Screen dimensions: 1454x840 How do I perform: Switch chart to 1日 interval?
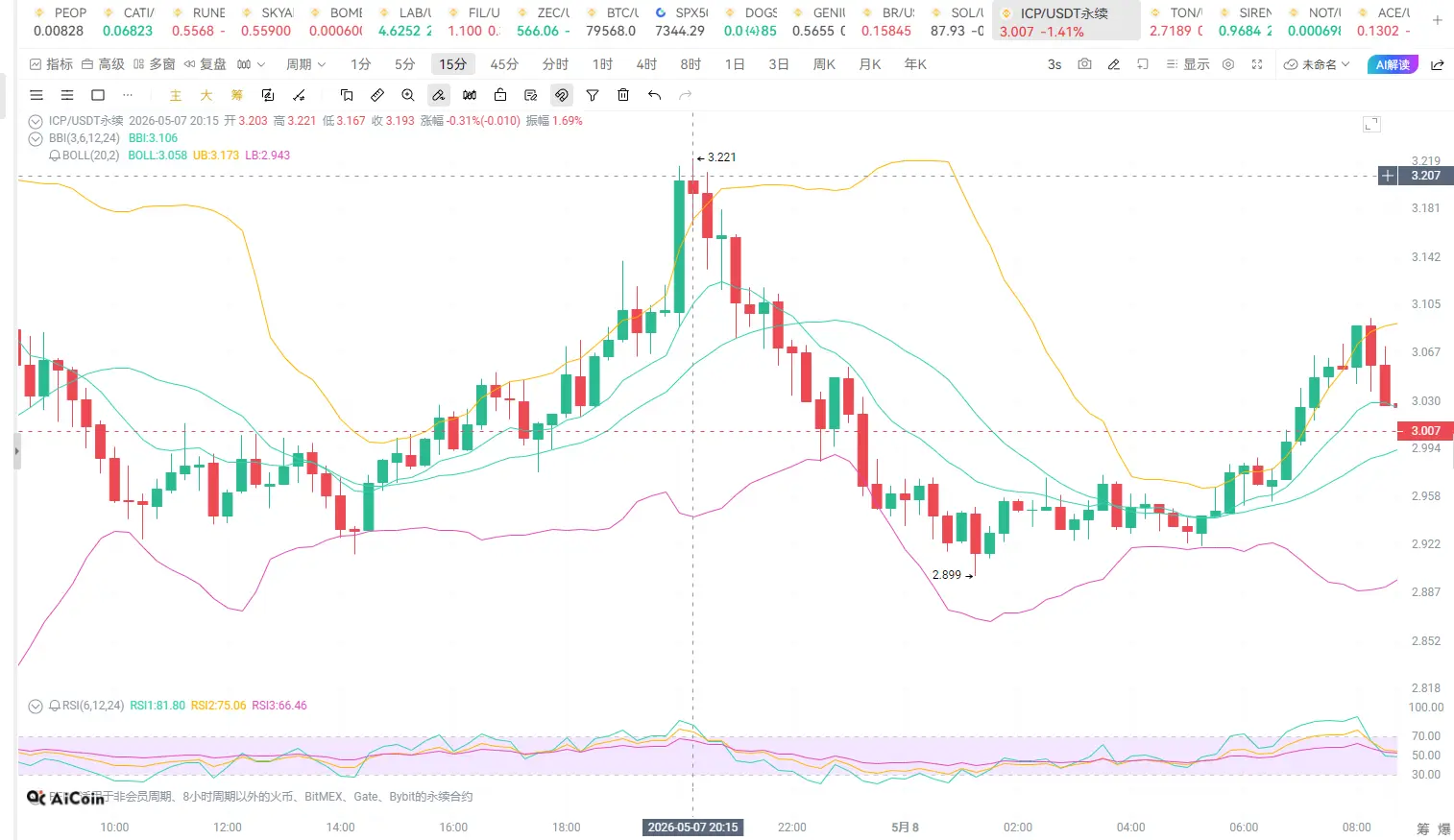point(735,64)
